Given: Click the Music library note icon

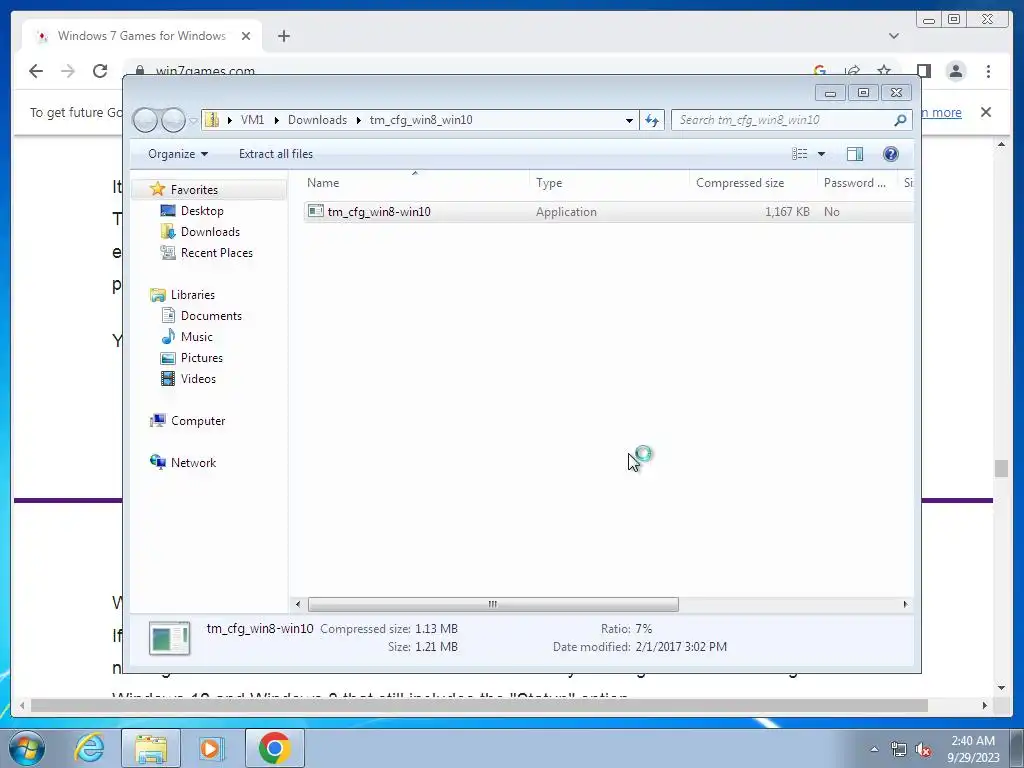Looking at the screenshot, I should click(168, 336).
